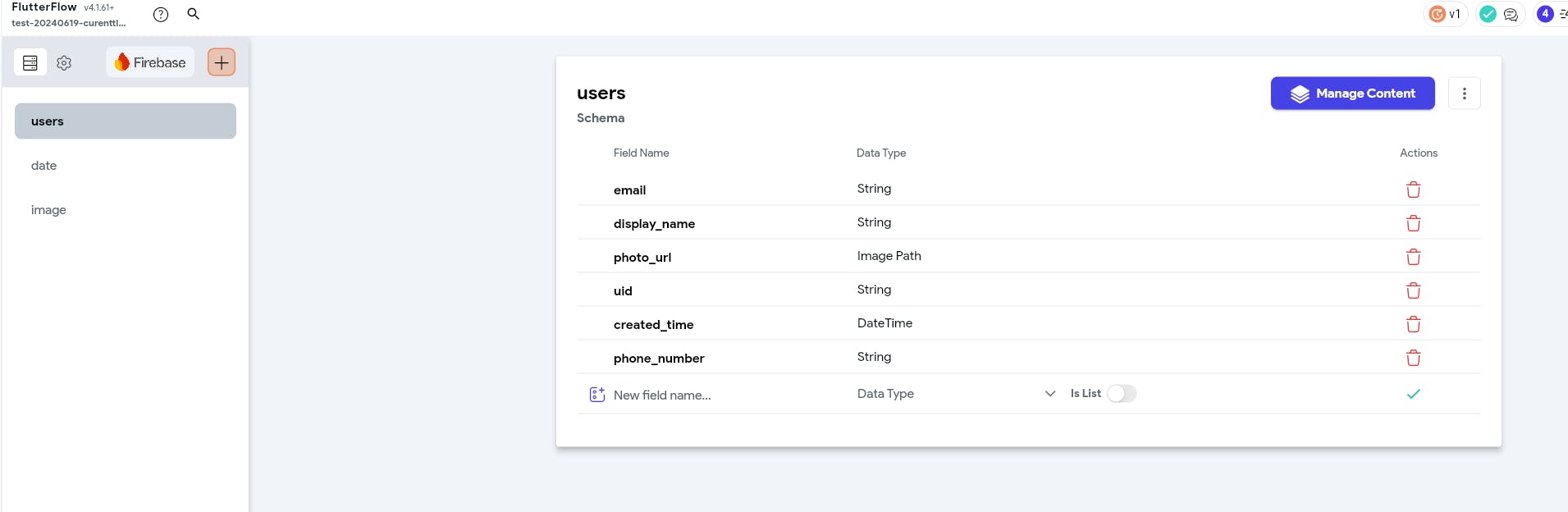This screenshot has width=1568, height=512.
Task: Confirm new field with checkmark icon
Action: click(1413, 394)
